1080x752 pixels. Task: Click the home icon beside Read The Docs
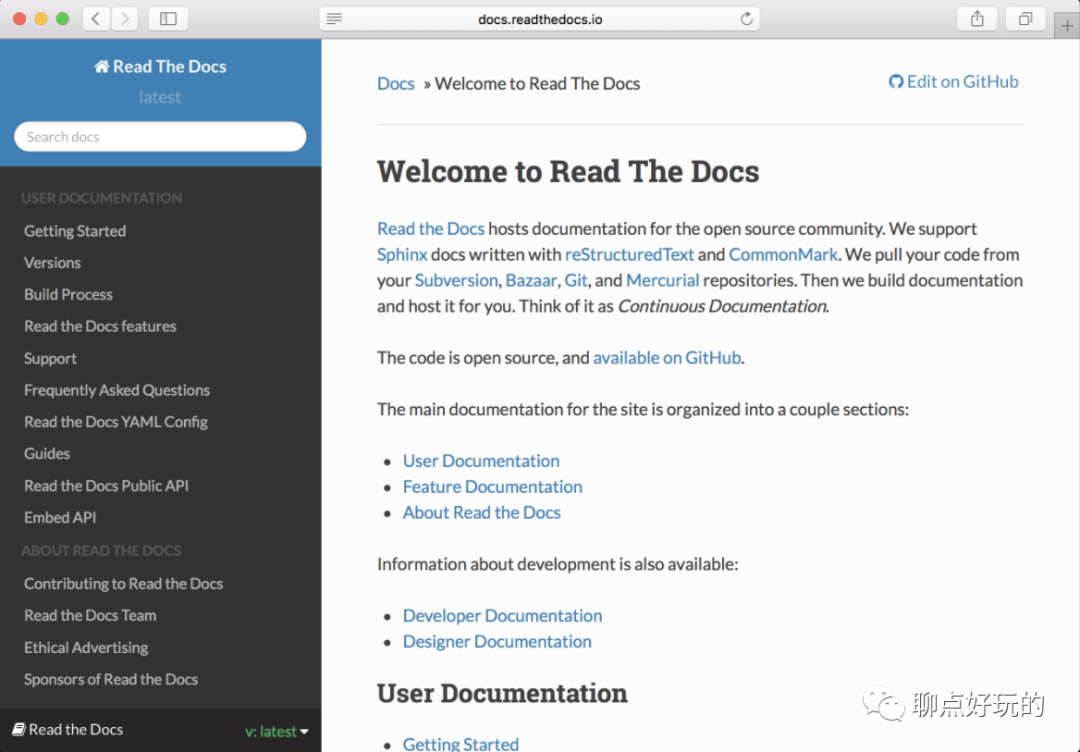pyautogui.click(x=102, y=66)
